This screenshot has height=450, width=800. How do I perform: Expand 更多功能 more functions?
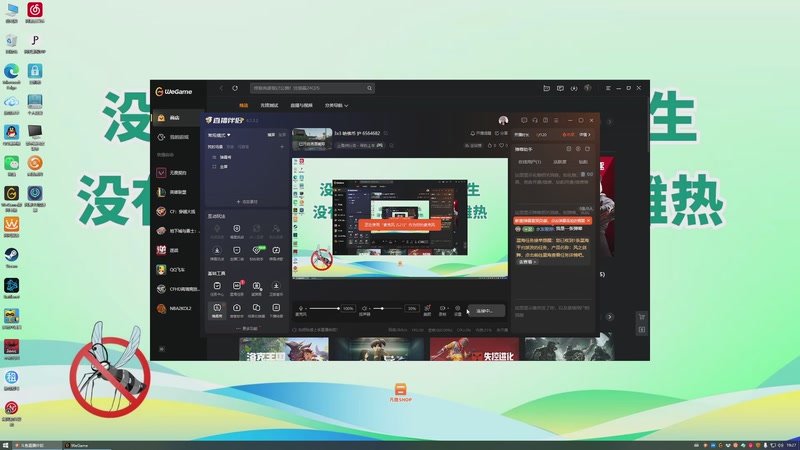[x=247, y=329]
